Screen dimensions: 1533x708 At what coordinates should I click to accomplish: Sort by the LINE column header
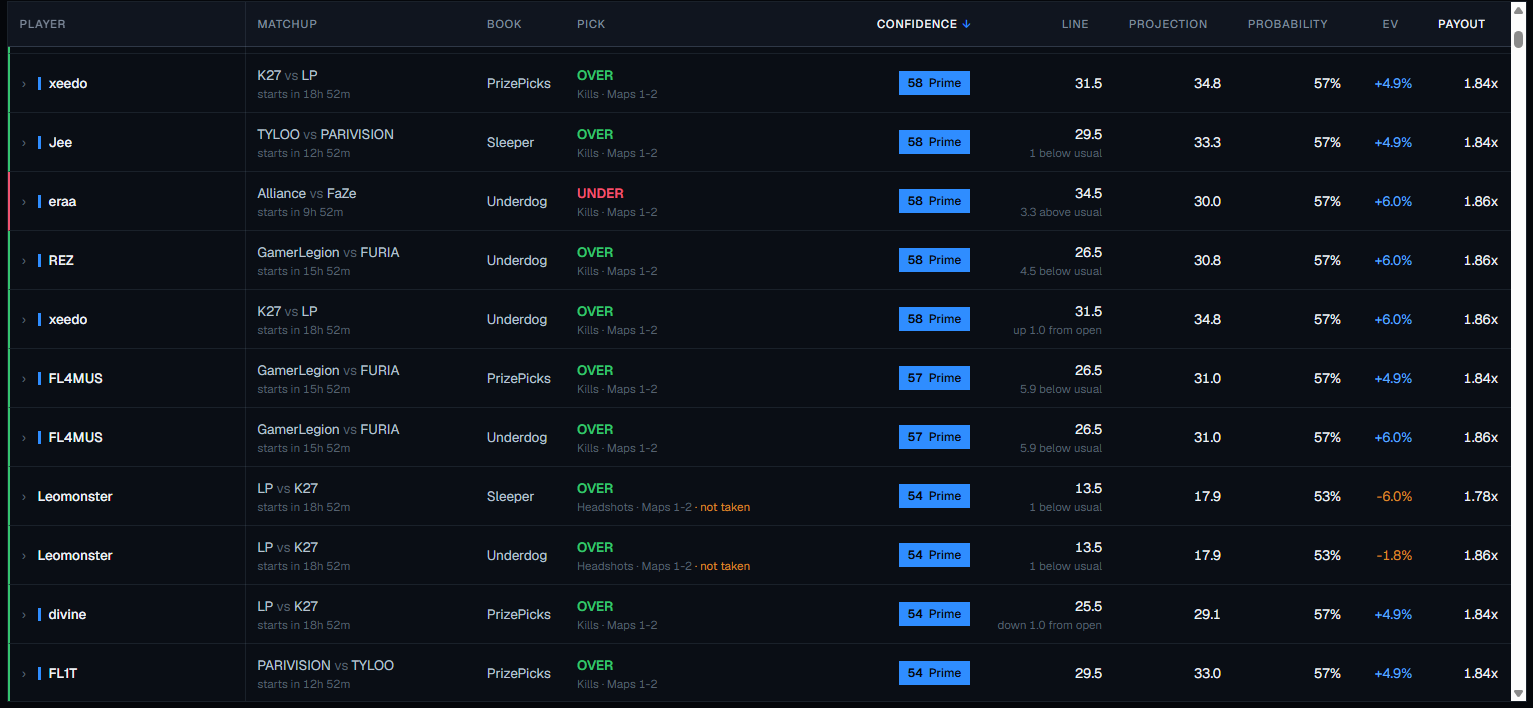pyautogui.click(x=1075, y=24)
